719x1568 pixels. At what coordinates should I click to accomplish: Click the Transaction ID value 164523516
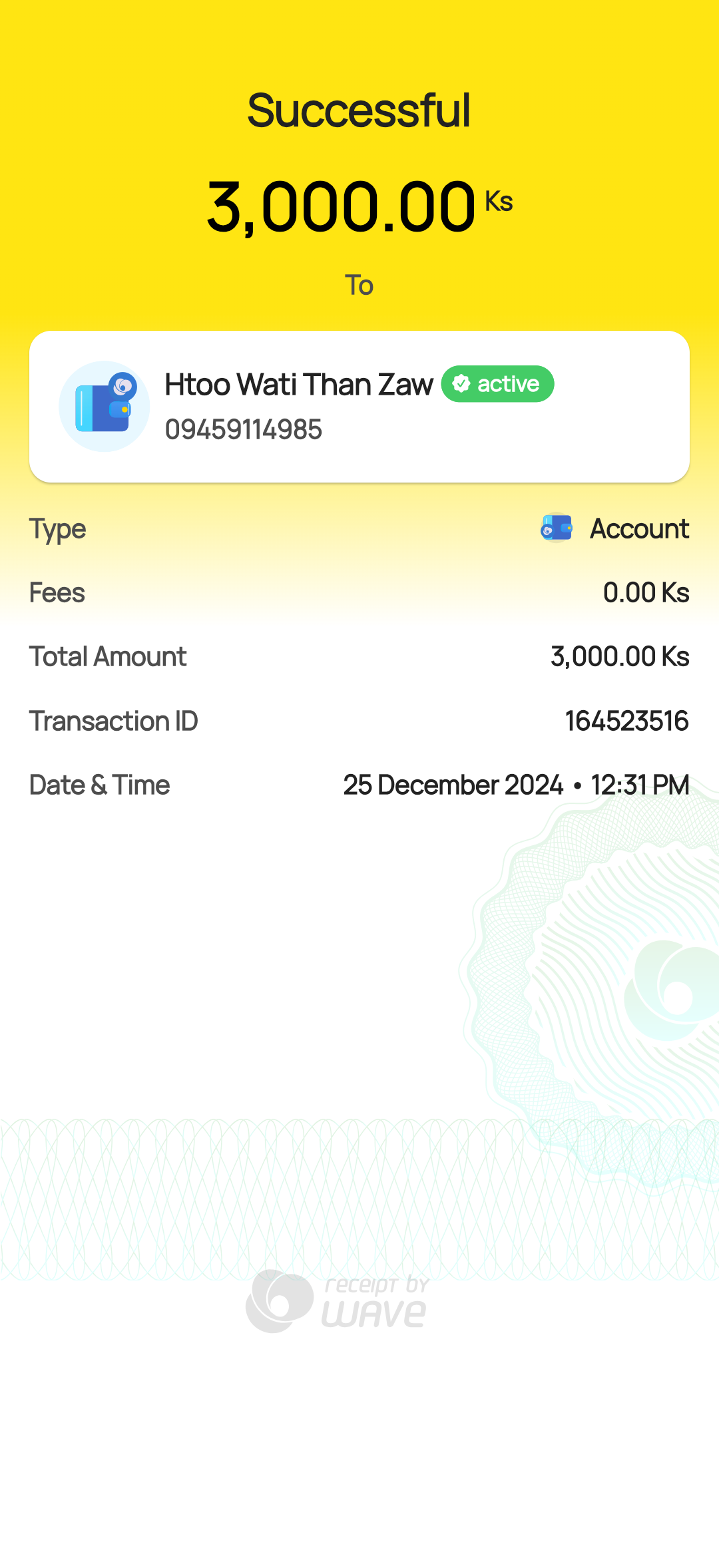coord(626,721)
